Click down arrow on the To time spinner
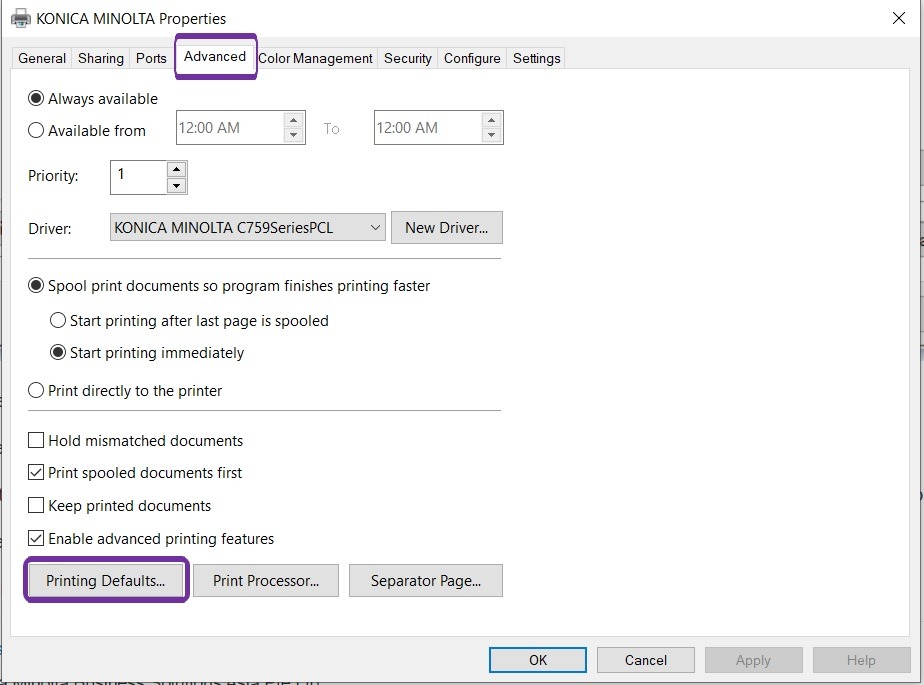The image size is (924, 685). [490, 134]
